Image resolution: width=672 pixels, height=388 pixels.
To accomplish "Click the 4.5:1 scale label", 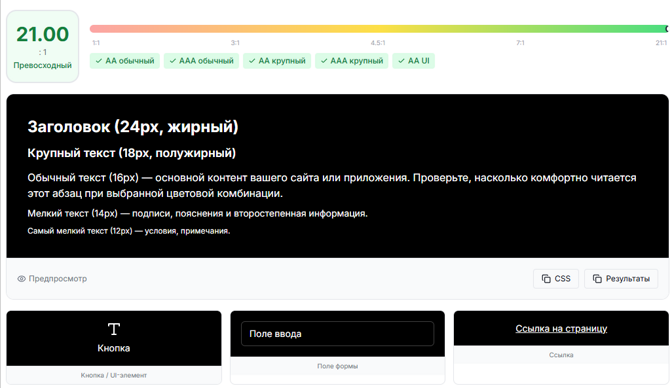I will pyautogui.click(x=378, y=43).
